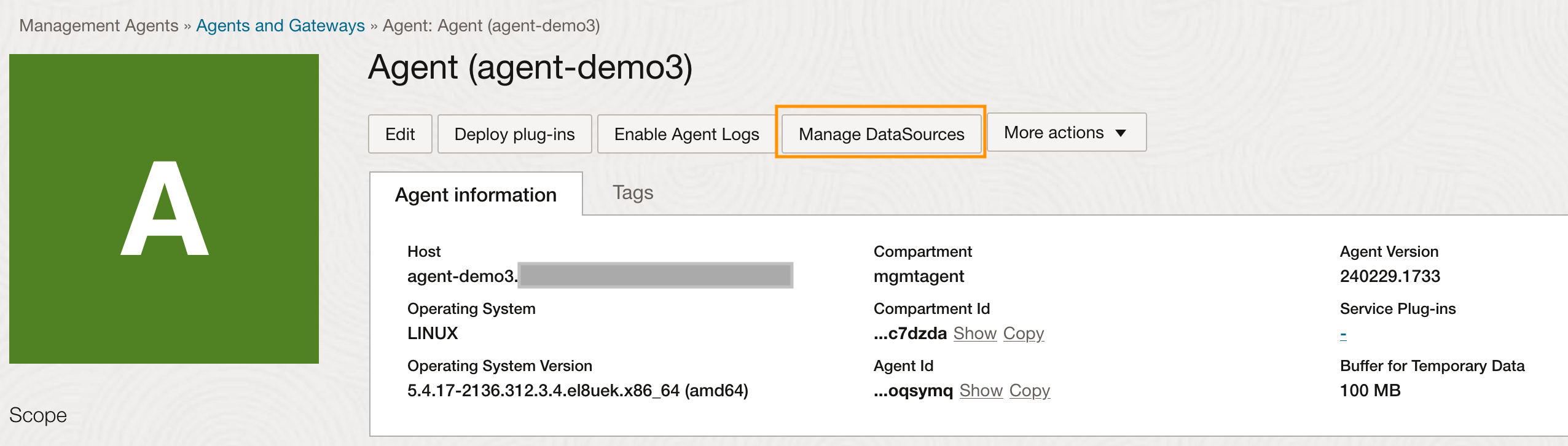Click the green agent avatar icon
Screen dimensions: 1568x446
point(164,209)
